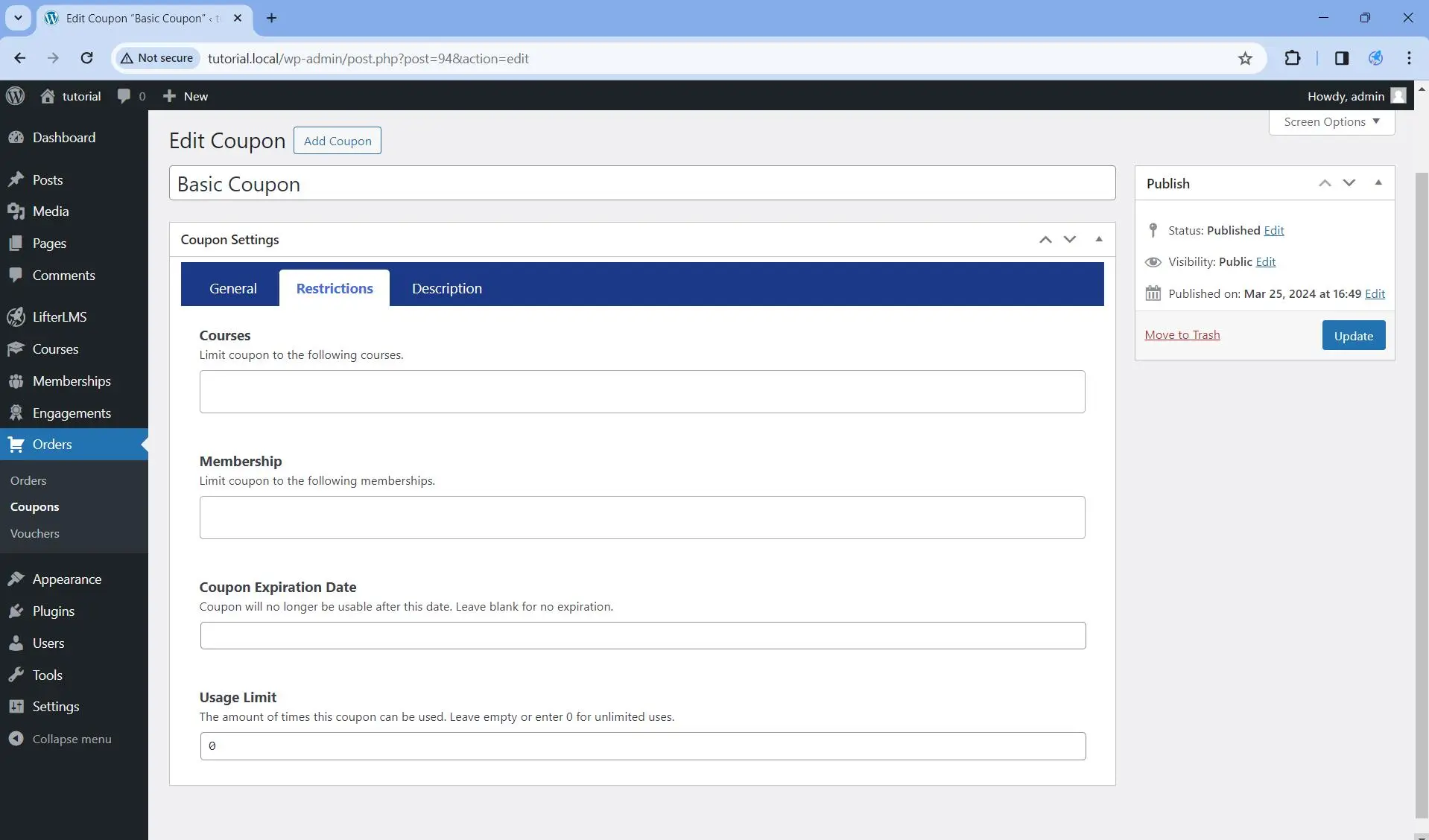Click the page vertical scrollbar

point(1422,495)
